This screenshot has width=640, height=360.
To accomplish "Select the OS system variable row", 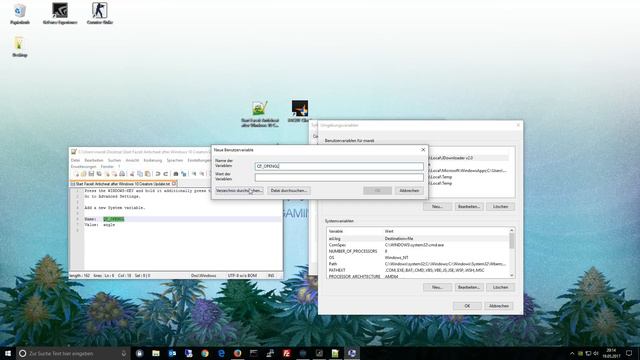I will point(417,258).
